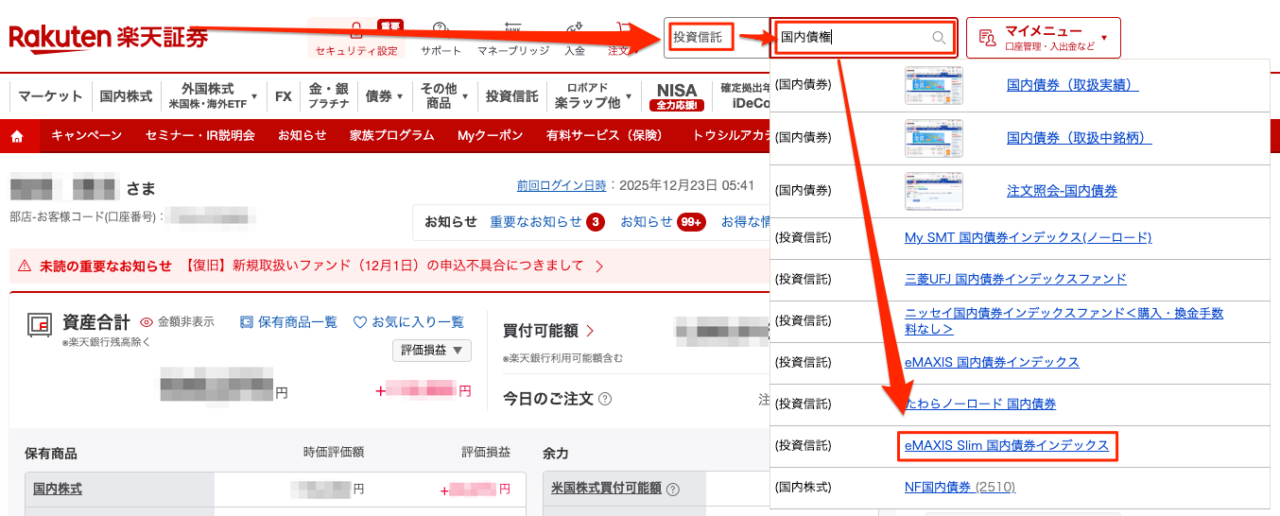Screen dimensions: 1280x516
Task: Open the FX navigation tab
Action: pos(283,96)
